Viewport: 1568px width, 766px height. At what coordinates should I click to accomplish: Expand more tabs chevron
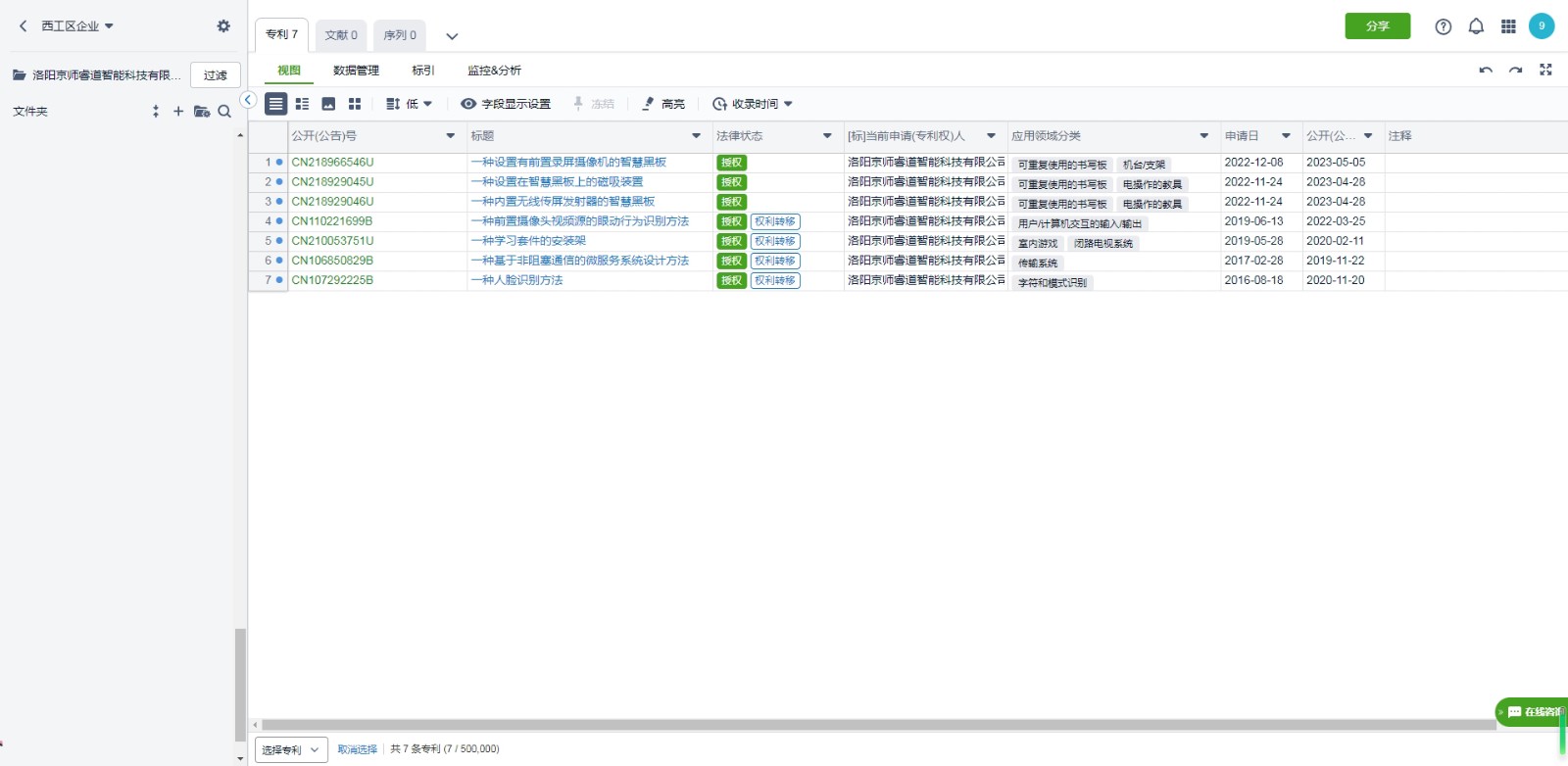(x=452, y=36)
